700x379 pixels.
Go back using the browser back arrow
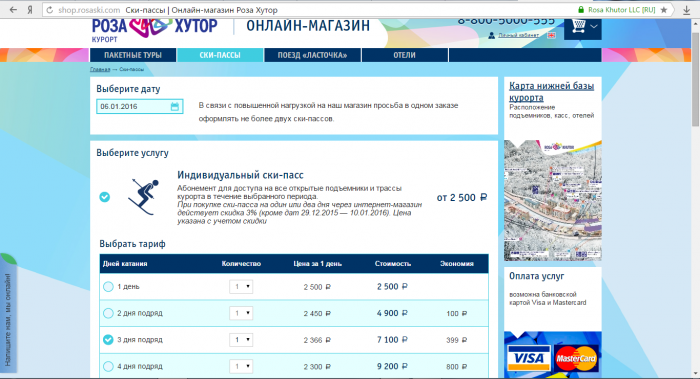tap(13, 10)
